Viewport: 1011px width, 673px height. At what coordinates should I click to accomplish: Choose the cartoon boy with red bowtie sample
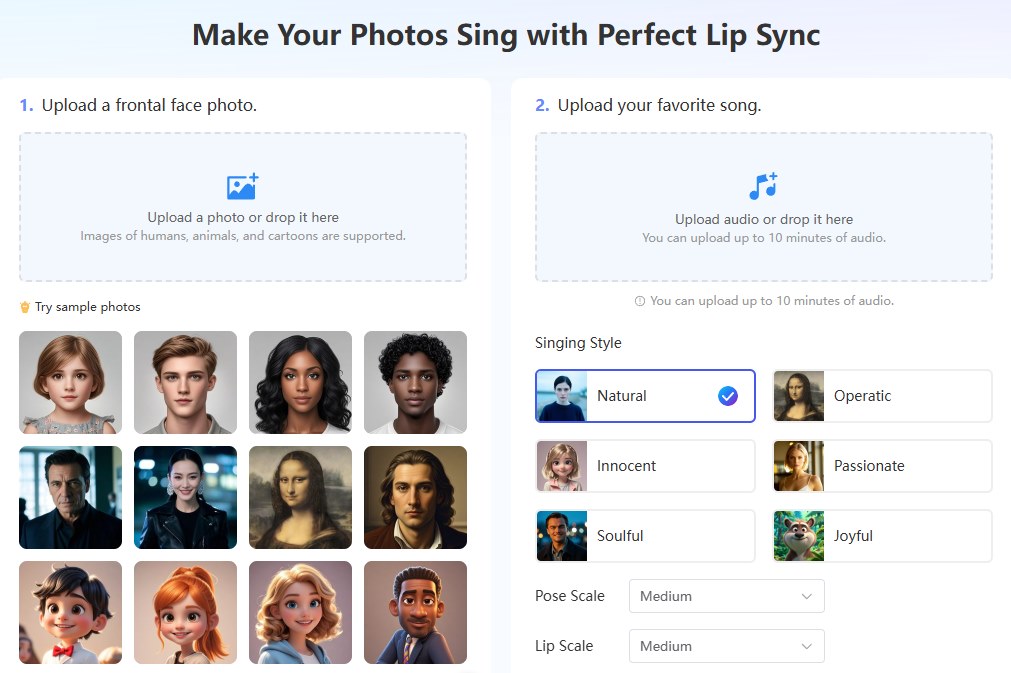click(x=70, y=612)
